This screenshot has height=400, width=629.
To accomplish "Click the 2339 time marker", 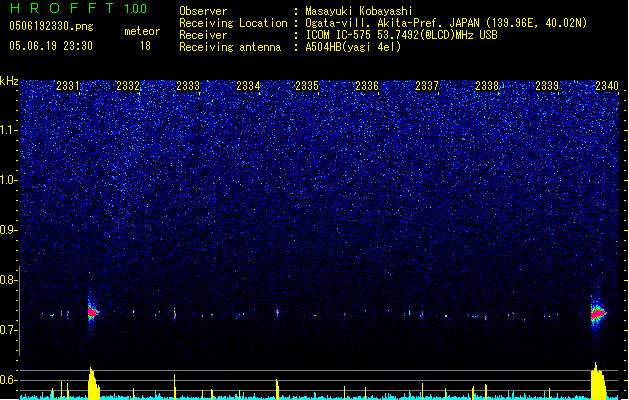I will pos(547,85).
